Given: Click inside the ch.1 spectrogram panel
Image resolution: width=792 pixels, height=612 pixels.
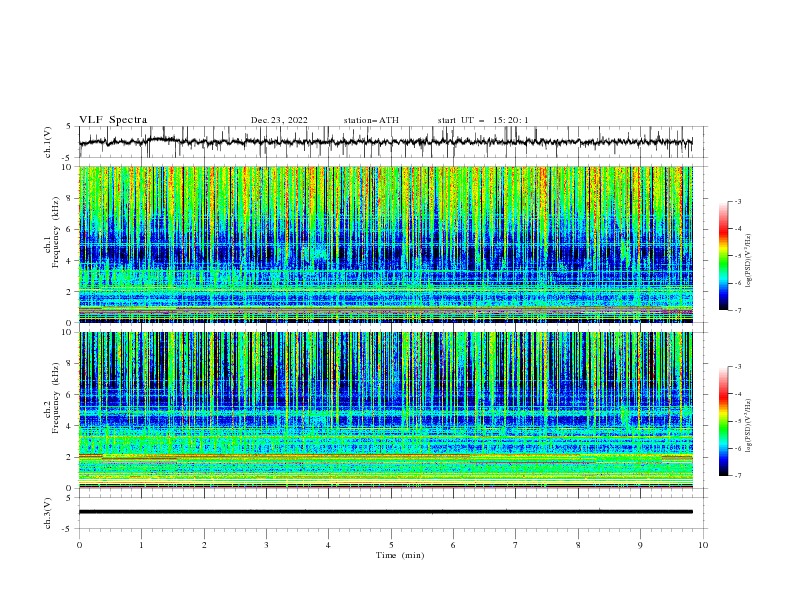Looking at the screenshot, I should 386,244.
